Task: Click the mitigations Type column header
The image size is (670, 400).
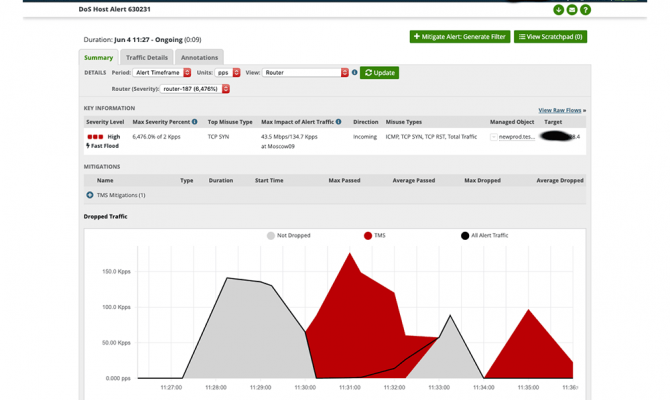Action: tap(186, 180)
